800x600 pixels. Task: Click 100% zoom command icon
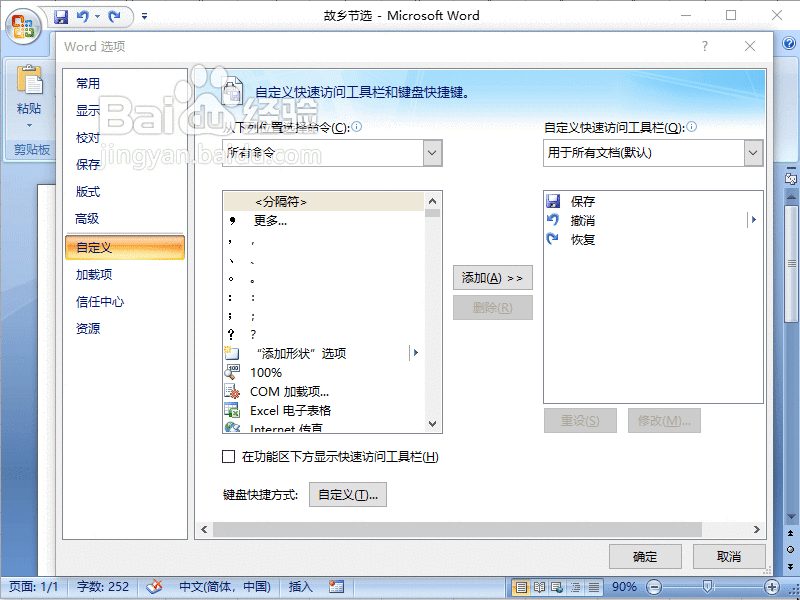[232, 372]
